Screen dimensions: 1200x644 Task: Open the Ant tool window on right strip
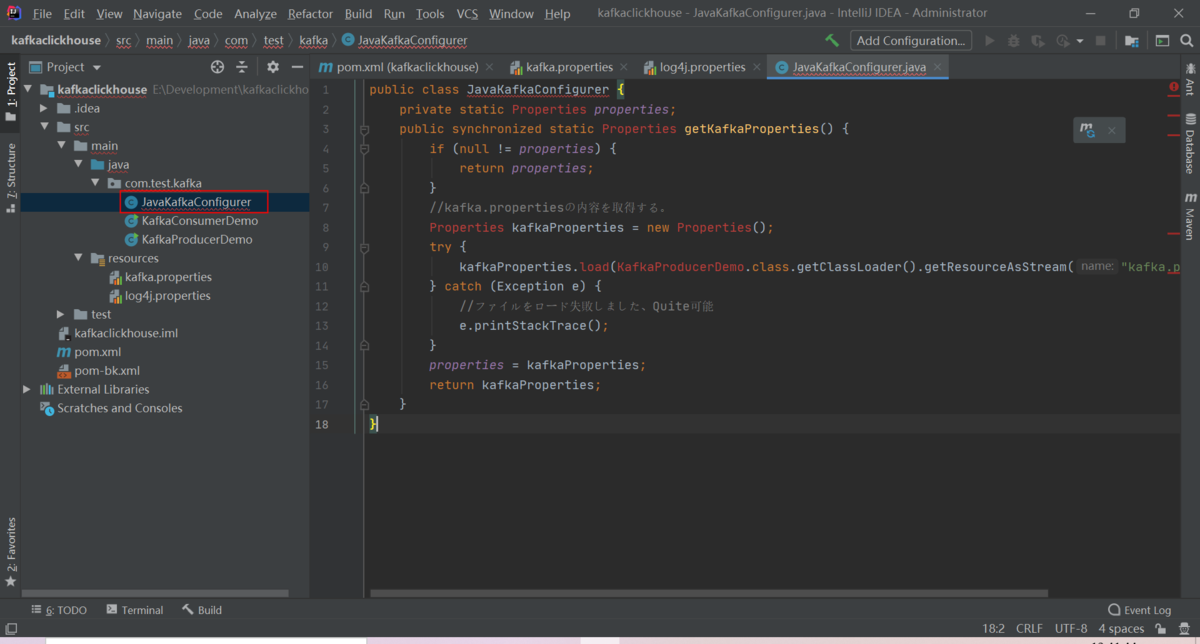pos(1190,81)
